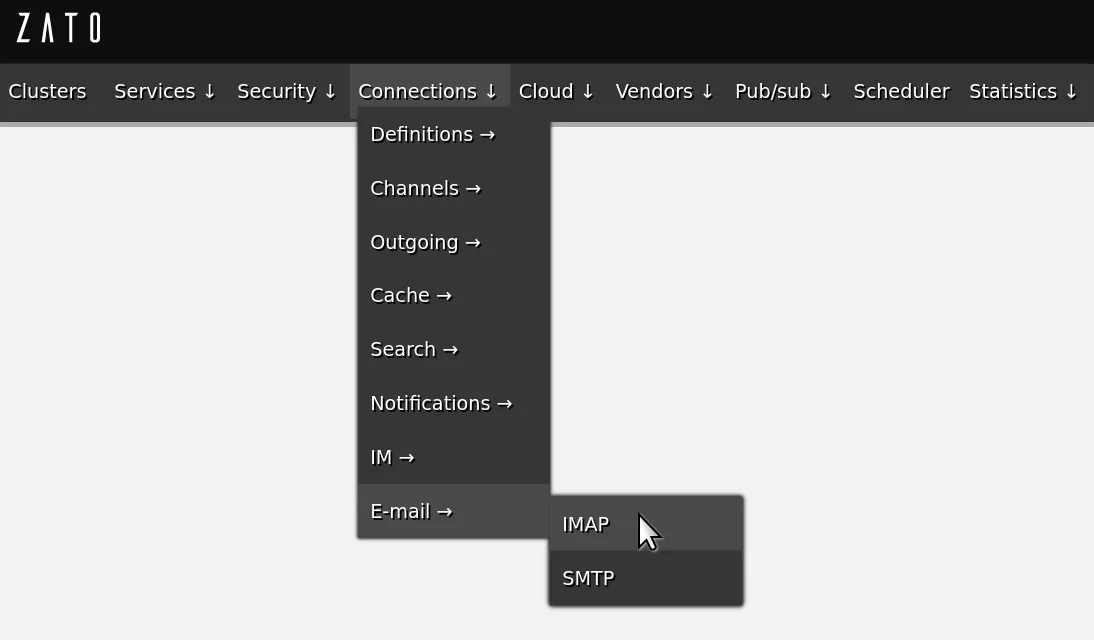
Task: Expand the Definitions submenu
Action: click(x=432, y=135)
